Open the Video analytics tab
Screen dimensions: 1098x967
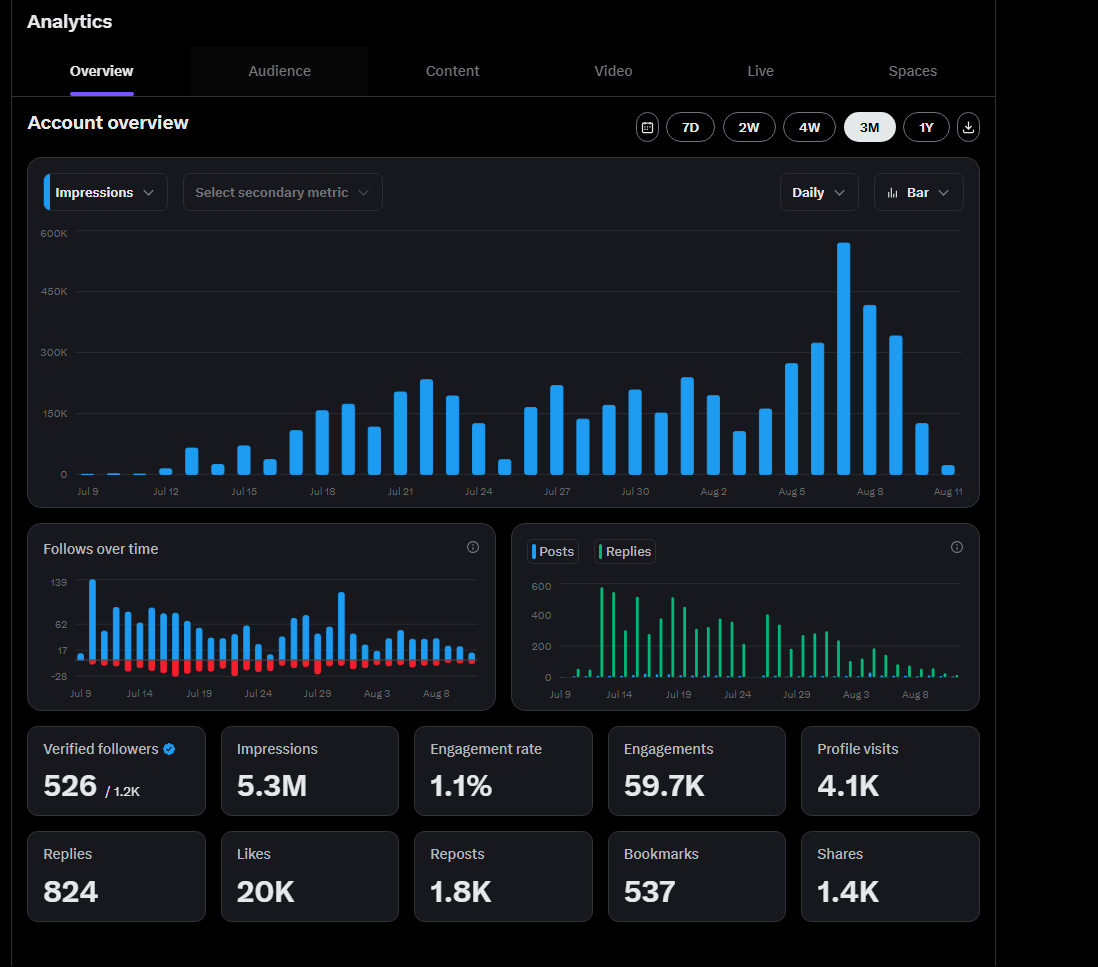[x=613, y=71]
